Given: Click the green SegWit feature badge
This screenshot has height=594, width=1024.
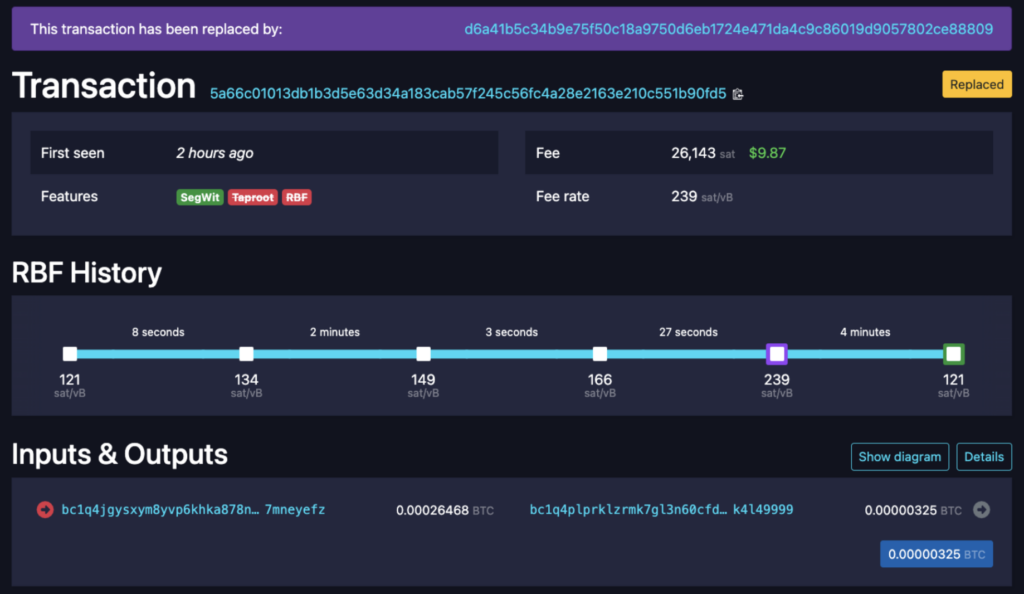Looking at the screenshot, I should [200, 197].
